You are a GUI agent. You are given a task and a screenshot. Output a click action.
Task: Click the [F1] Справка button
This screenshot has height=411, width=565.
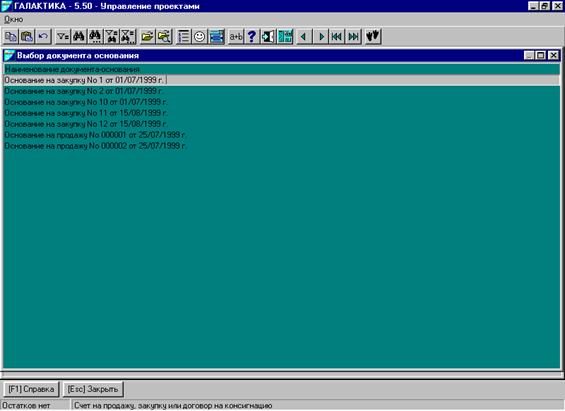tap(31, 389)
